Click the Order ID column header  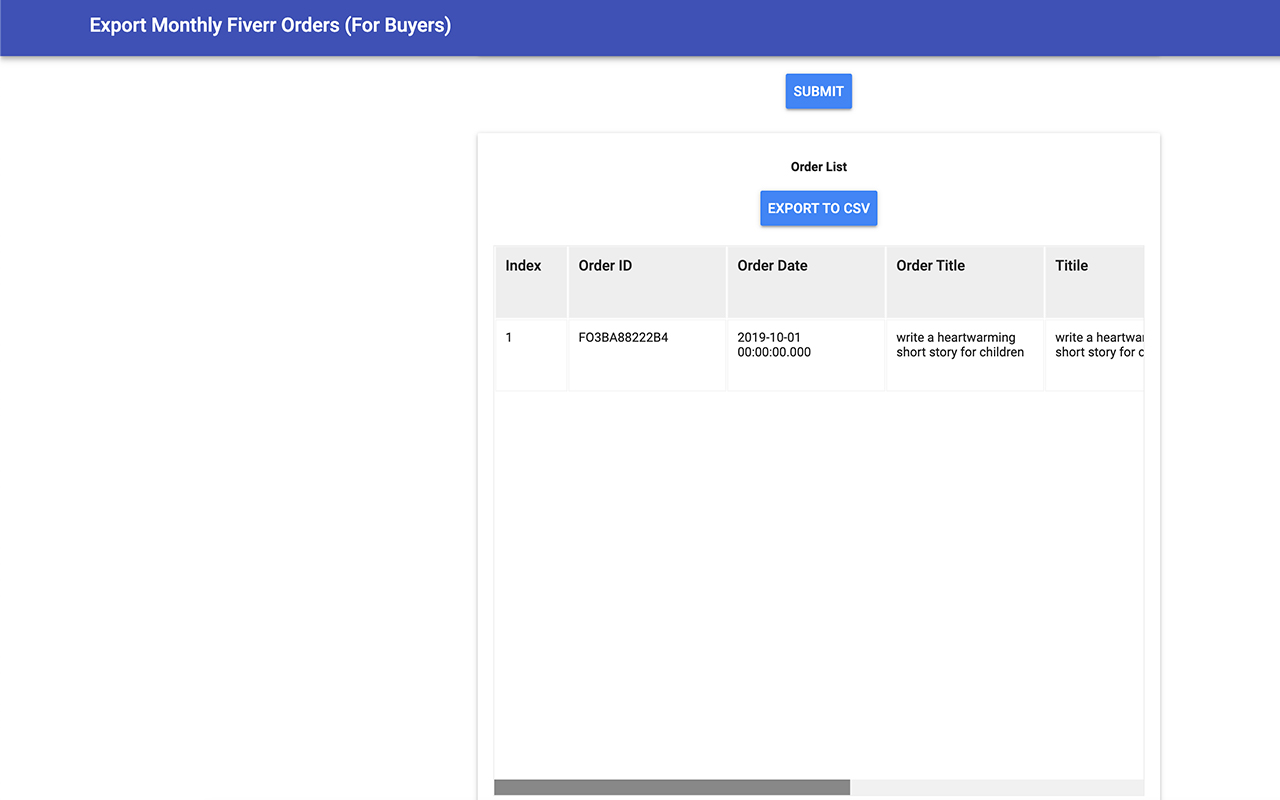click(647, 282)
